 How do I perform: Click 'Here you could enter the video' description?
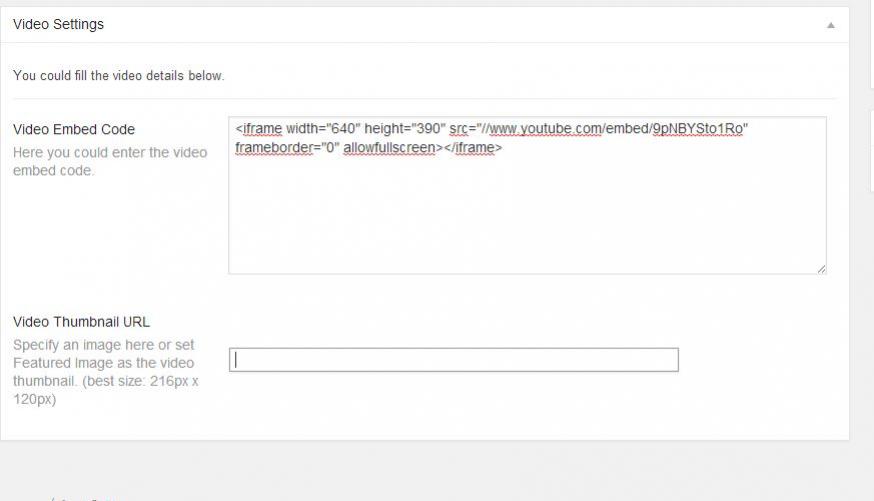[110, 153]
